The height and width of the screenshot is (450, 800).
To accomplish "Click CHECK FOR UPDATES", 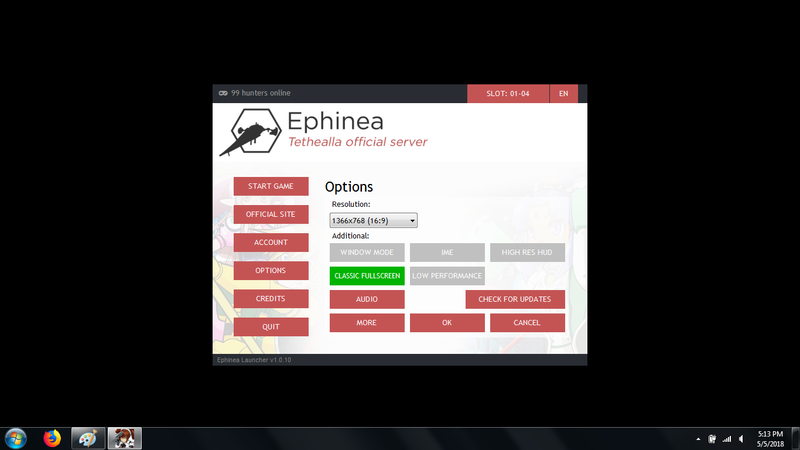I will tap(515, 299).
